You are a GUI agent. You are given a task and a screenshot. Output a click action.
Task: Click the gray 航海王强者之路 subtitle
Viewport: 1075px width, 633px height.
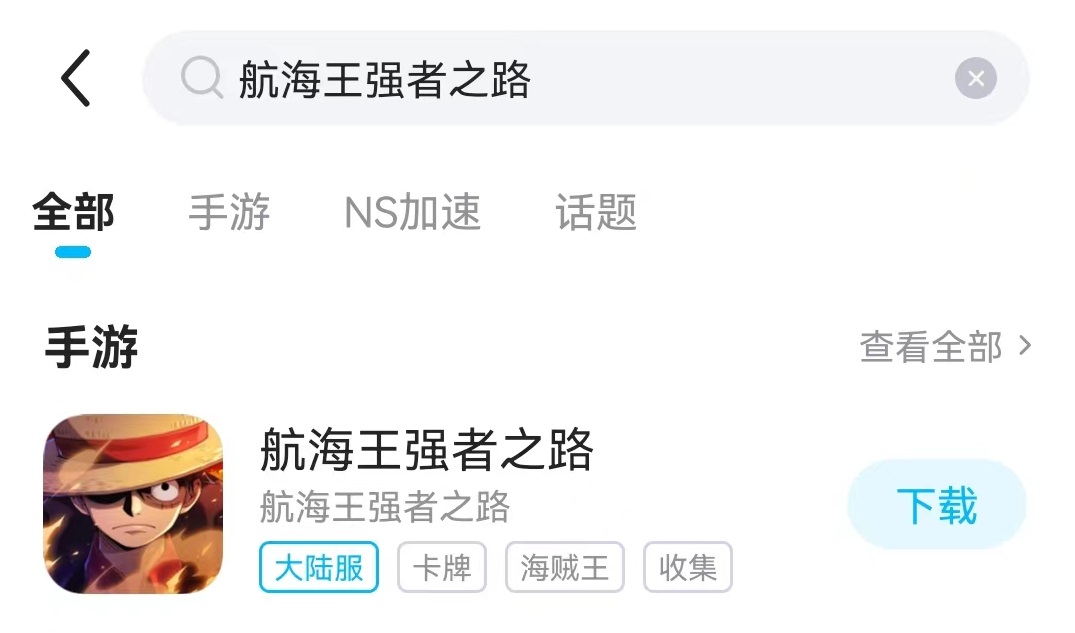pos(385,507)
